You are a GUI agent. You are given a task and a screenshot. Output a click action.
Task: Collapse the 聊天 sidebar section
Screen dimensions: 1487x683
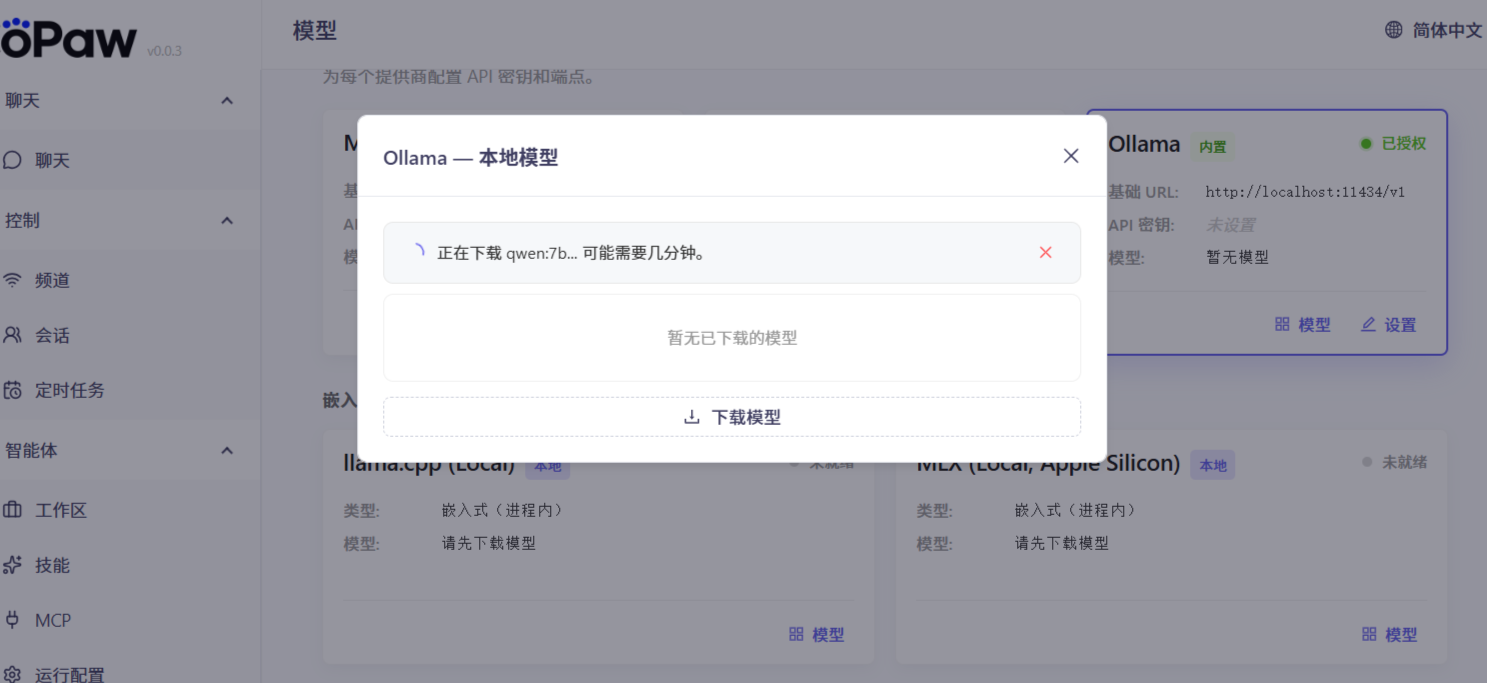pos(227,101)
